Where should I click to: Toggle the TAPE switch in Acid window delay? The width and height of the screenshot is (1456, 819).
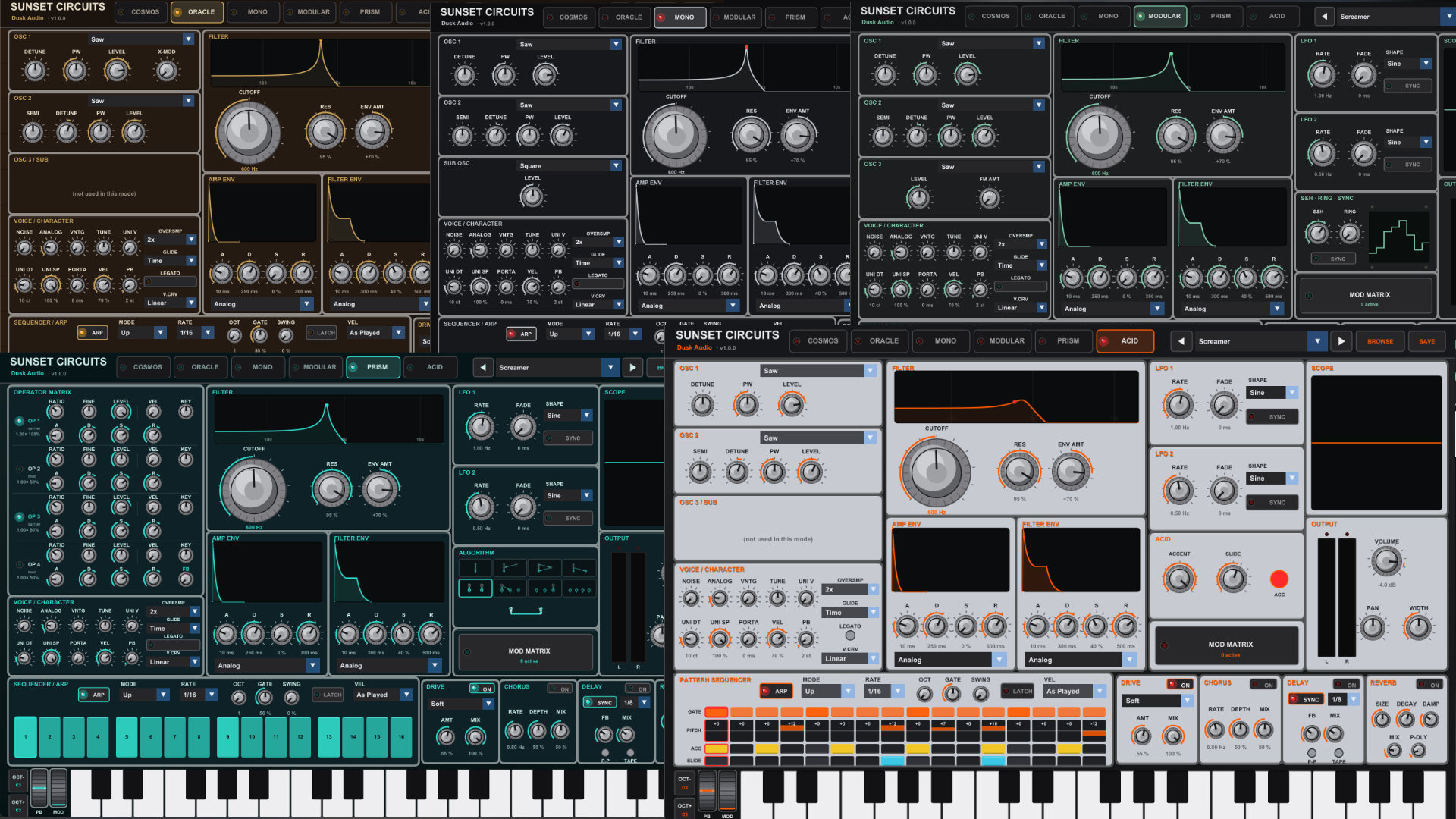click(x=1338, y=753)
